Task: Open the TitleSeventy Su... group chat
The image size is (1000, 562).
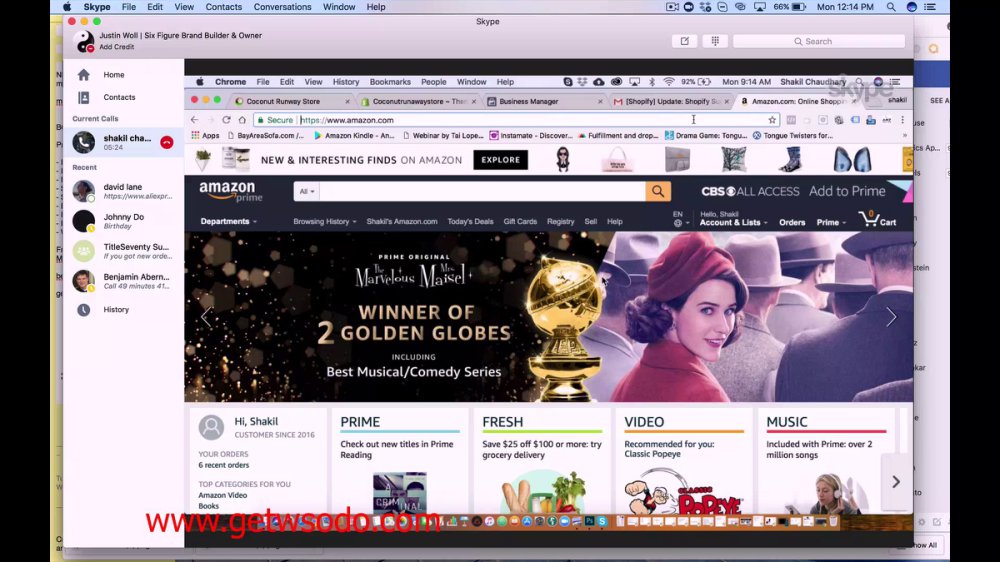Action: click(124, 251)
